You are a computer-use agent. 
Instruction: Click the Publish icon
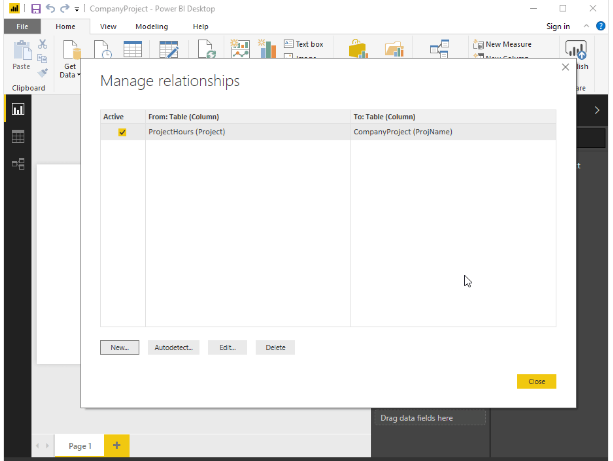pos(576,50)
